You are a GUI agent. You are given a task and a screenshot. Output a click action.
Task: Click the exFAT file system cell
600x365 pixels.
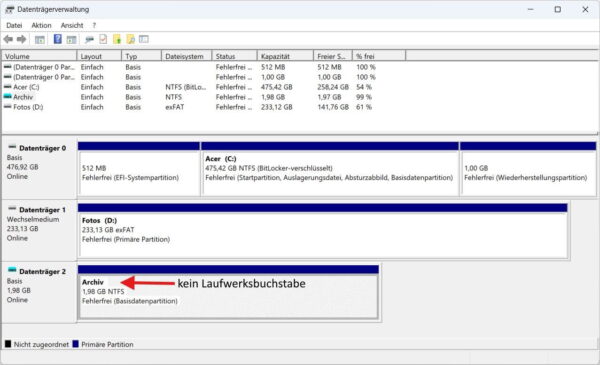(x=174, y=107)
